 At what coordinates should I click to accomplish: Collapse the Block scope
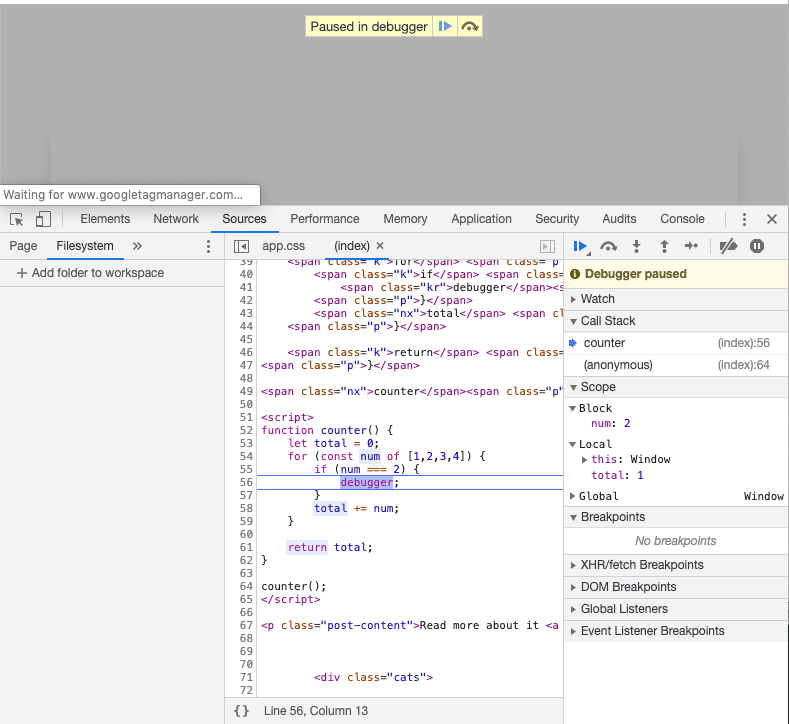coord(573,408)
